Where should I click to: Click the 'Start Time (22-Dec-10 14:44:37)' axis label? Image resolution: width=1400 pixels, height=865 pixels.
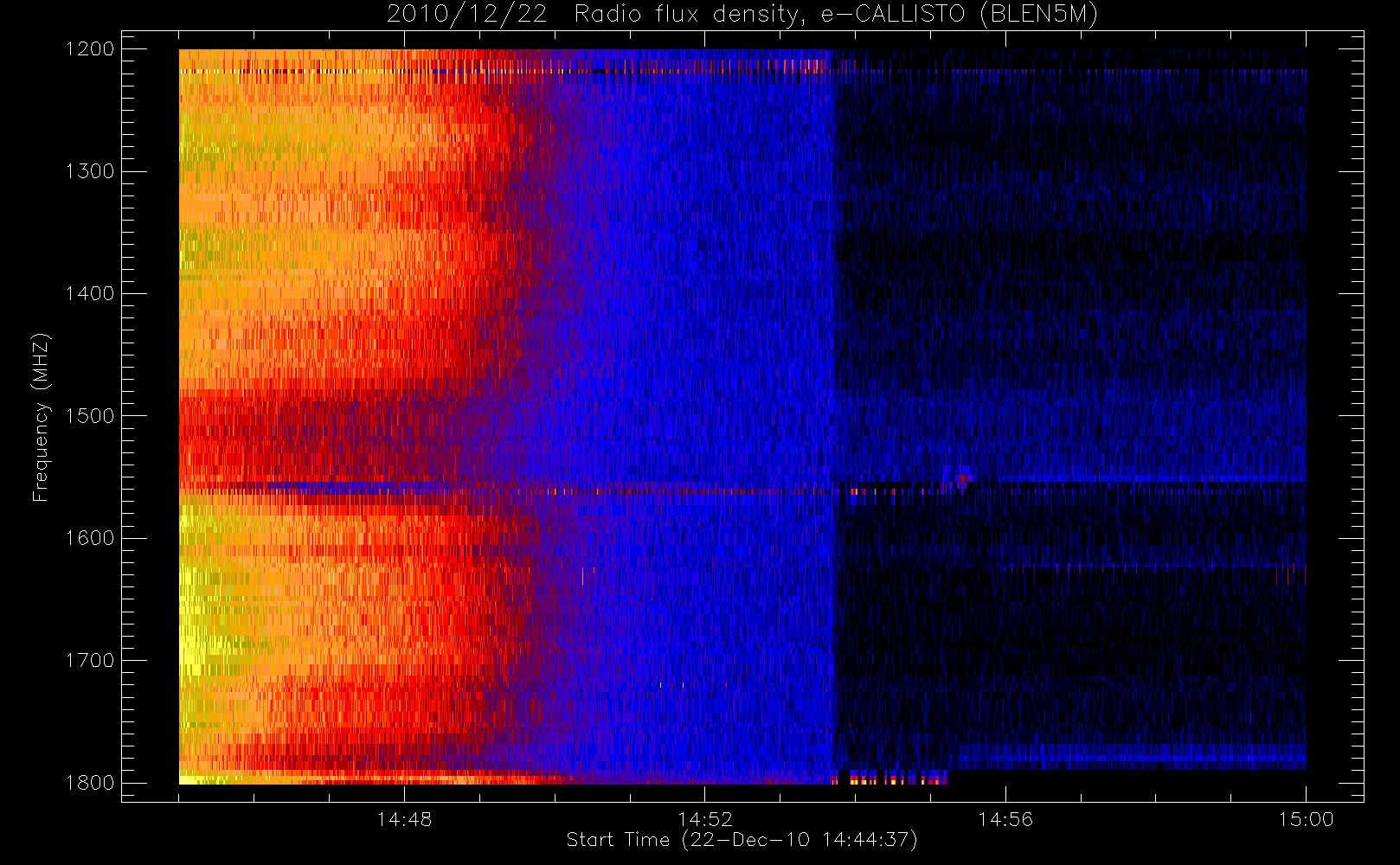(x=742, y=840)
